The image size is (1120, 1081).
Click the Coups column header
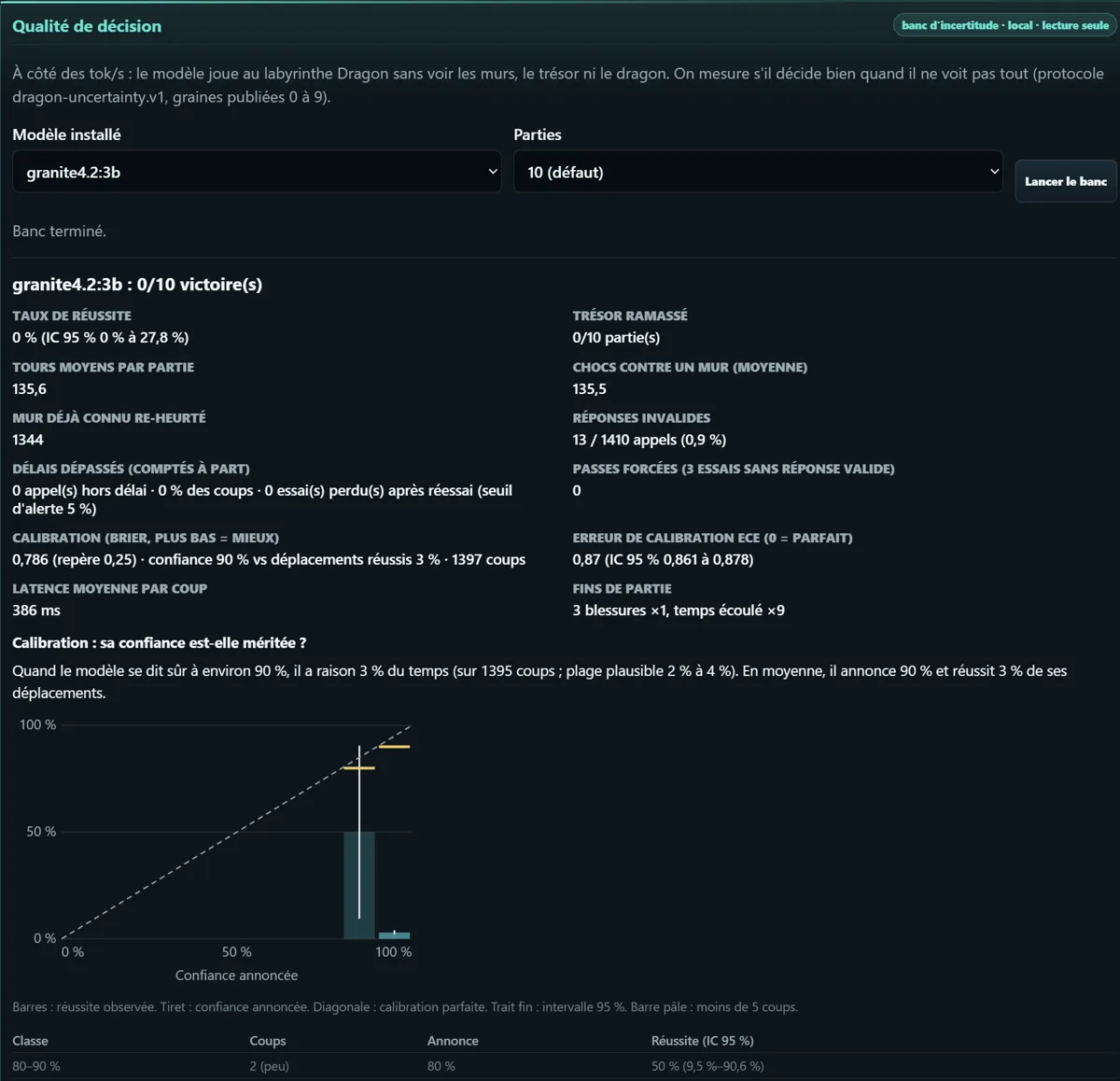click(x=268, y=1041)
